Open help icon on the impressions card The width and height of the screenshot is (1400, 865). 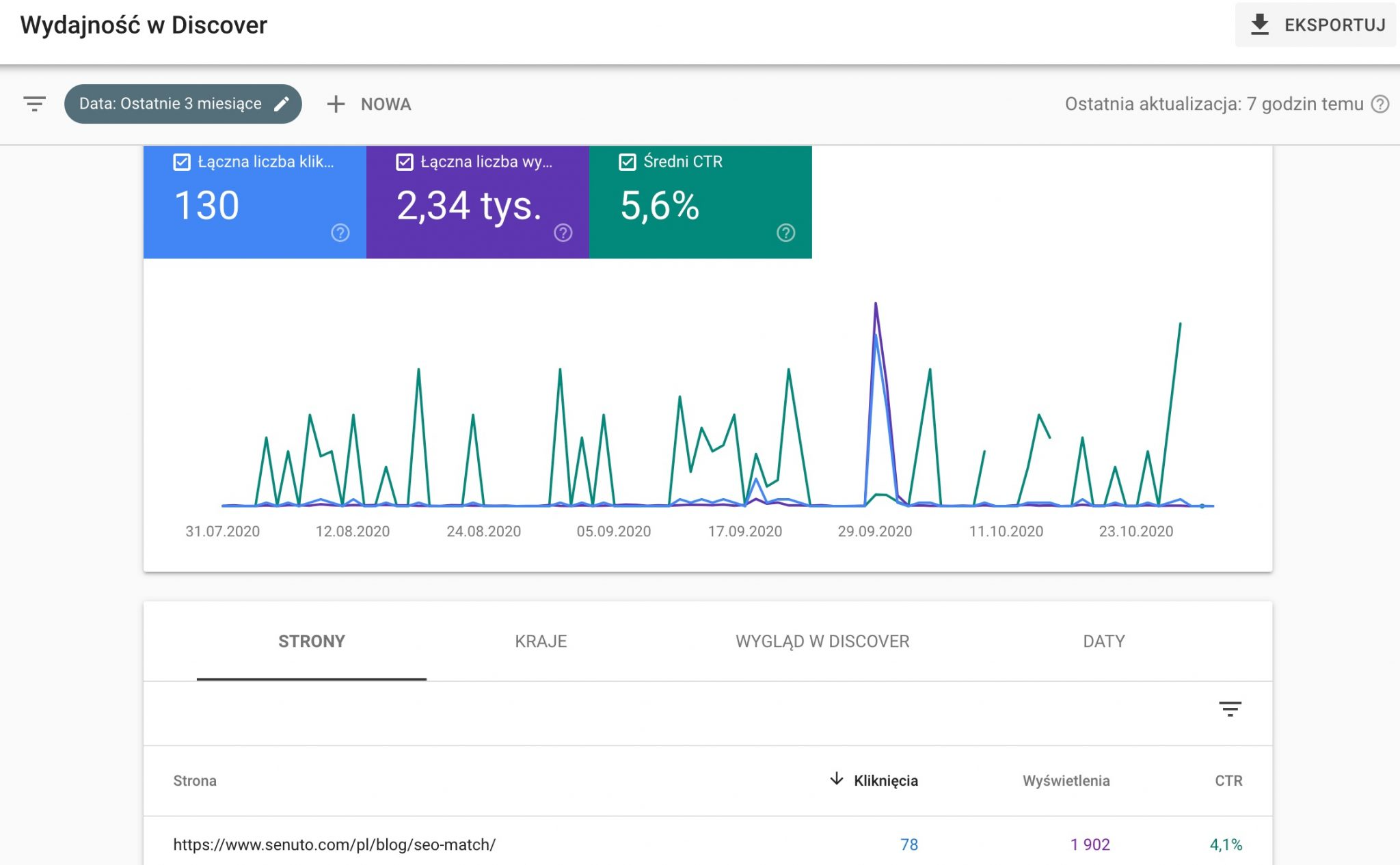click(563, 233)
